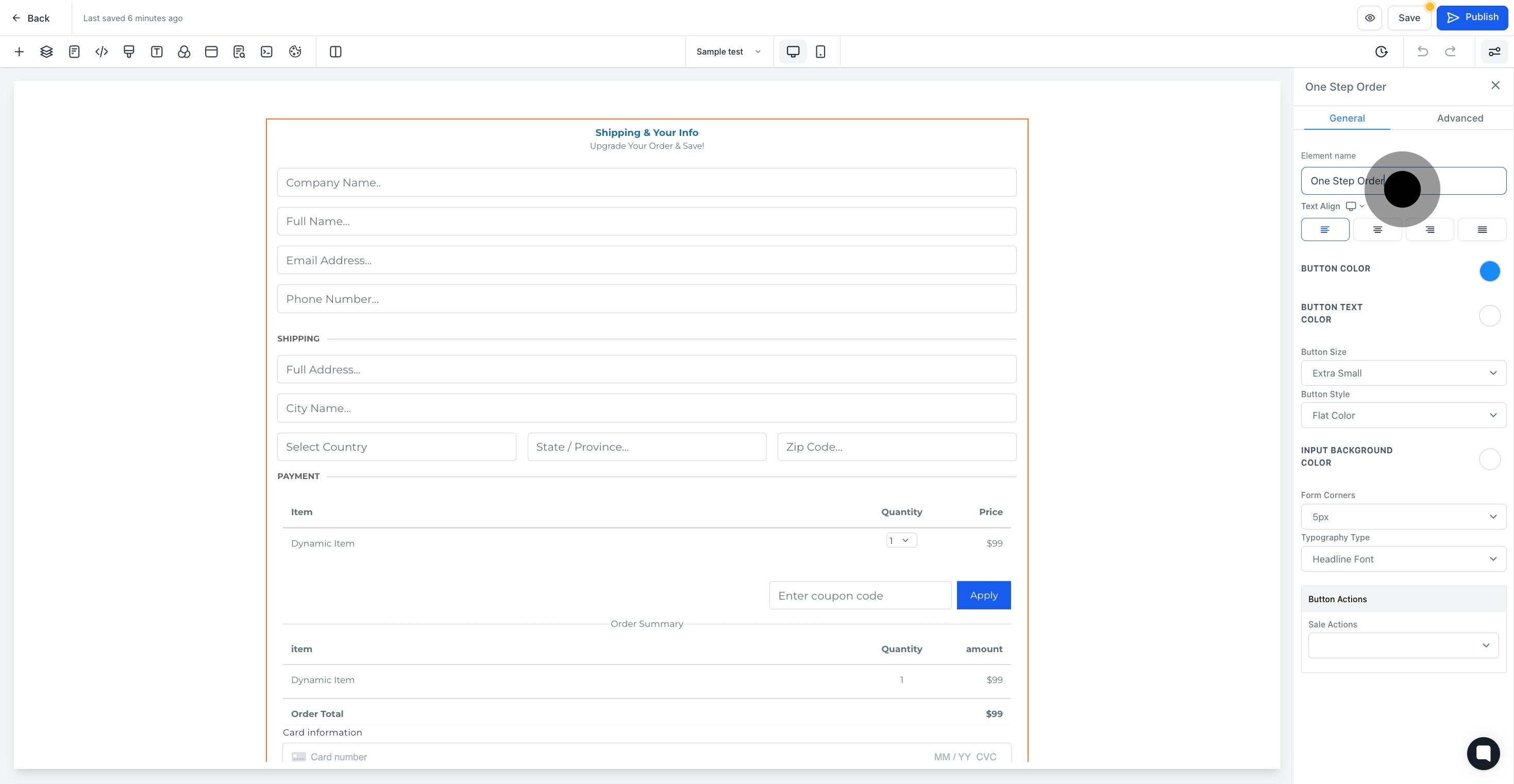Open the typography T icon
Viewport: 1514px width, 784px height.
156,52
